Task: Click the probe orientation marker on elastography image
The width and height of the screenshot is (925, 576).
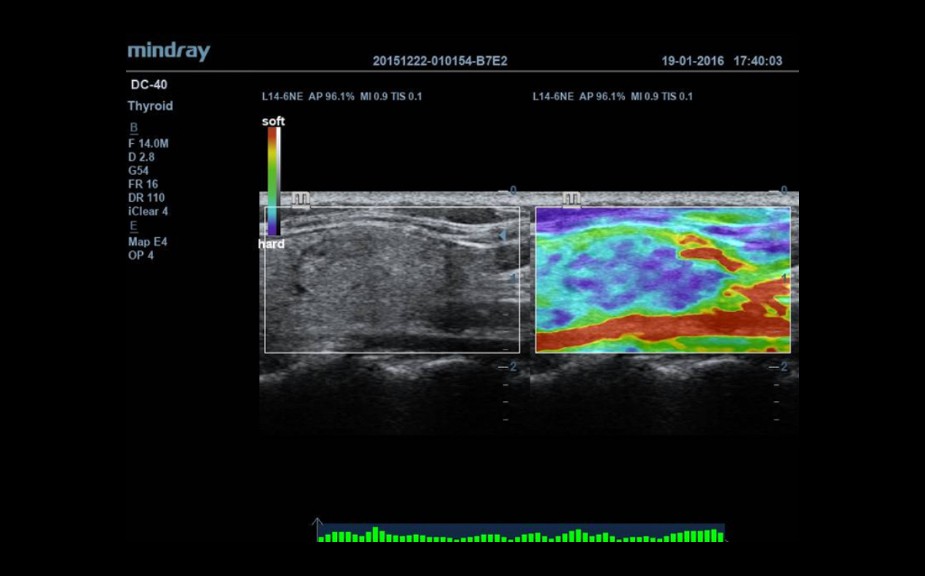Action: click(571, 200)
